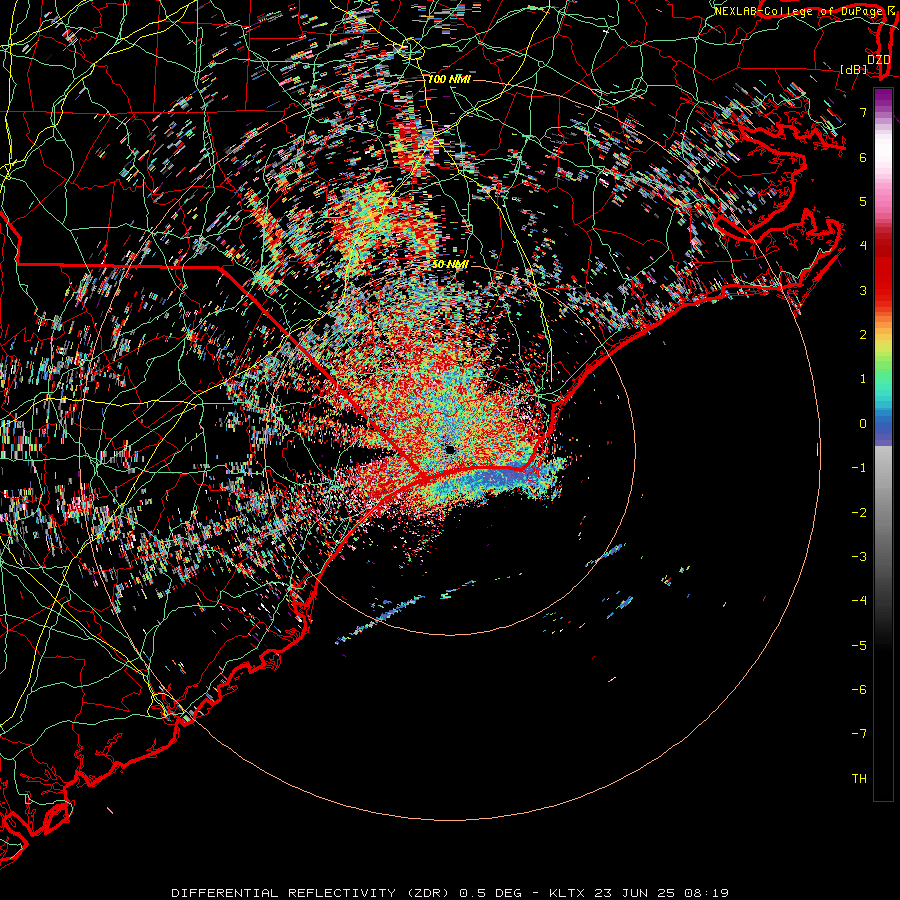Click the -4 value on the color scale

(859, 601)
